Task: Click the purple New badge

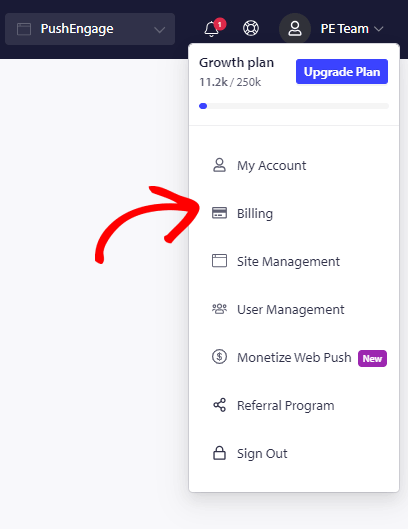Action: point(372,358)
